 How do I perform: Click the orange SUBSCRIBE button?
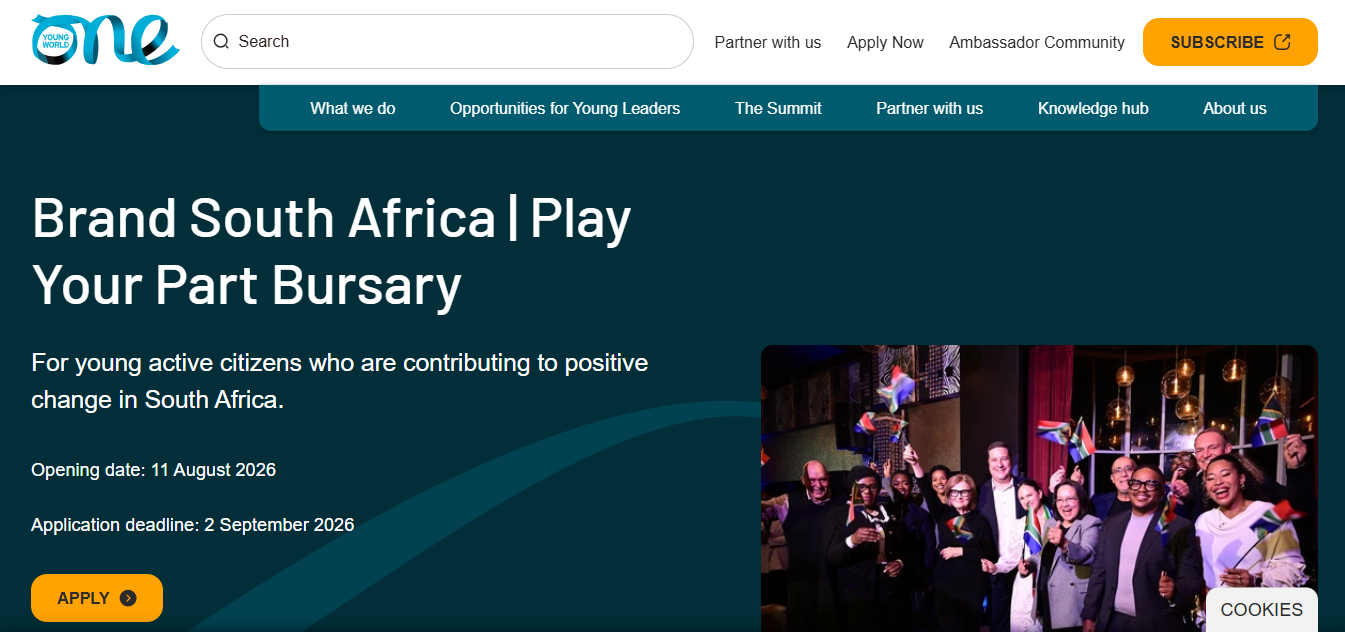1230,42
